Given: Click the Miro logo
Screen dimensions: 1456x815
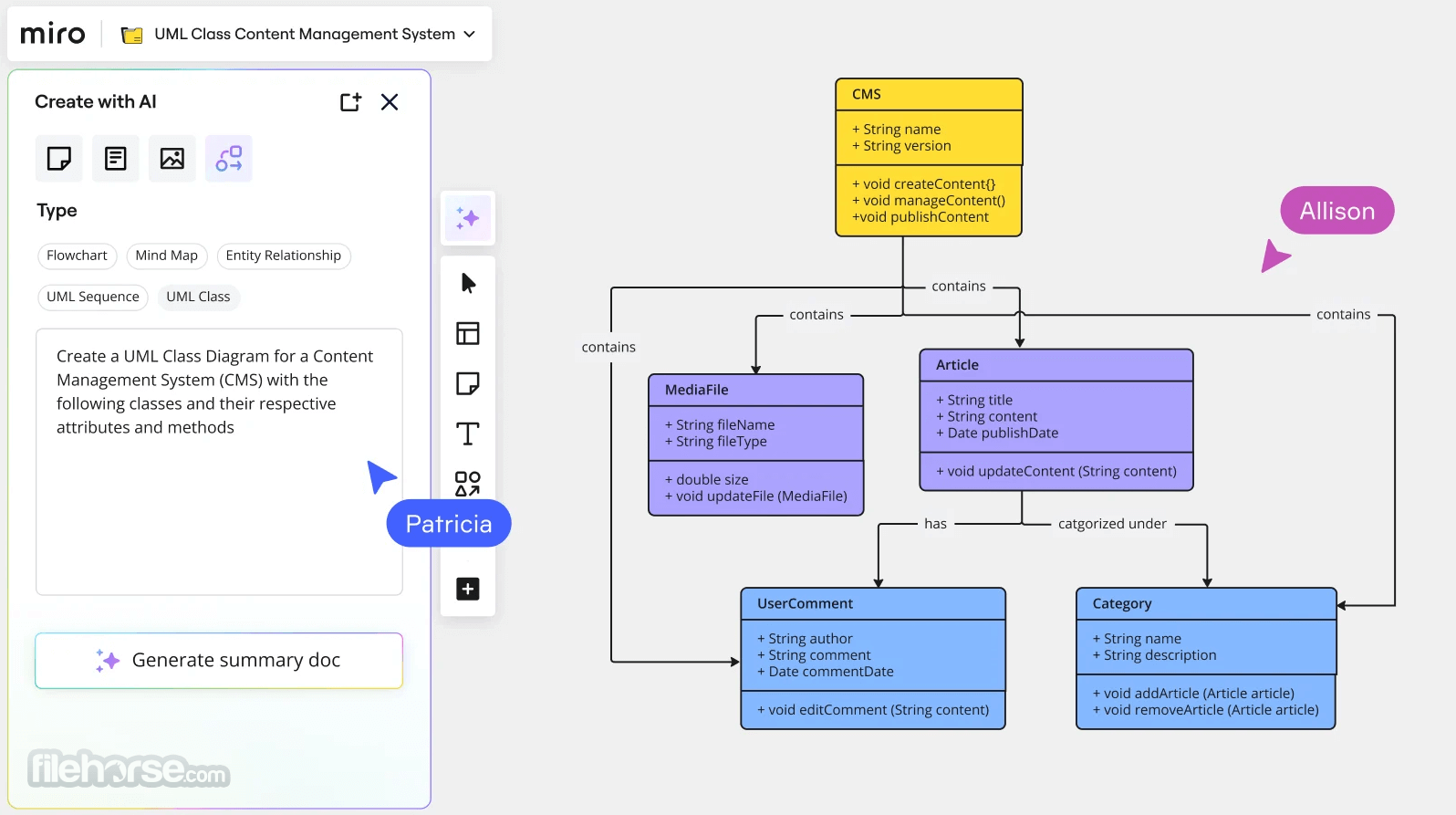Looking at the screenshot, I should 52,34.
